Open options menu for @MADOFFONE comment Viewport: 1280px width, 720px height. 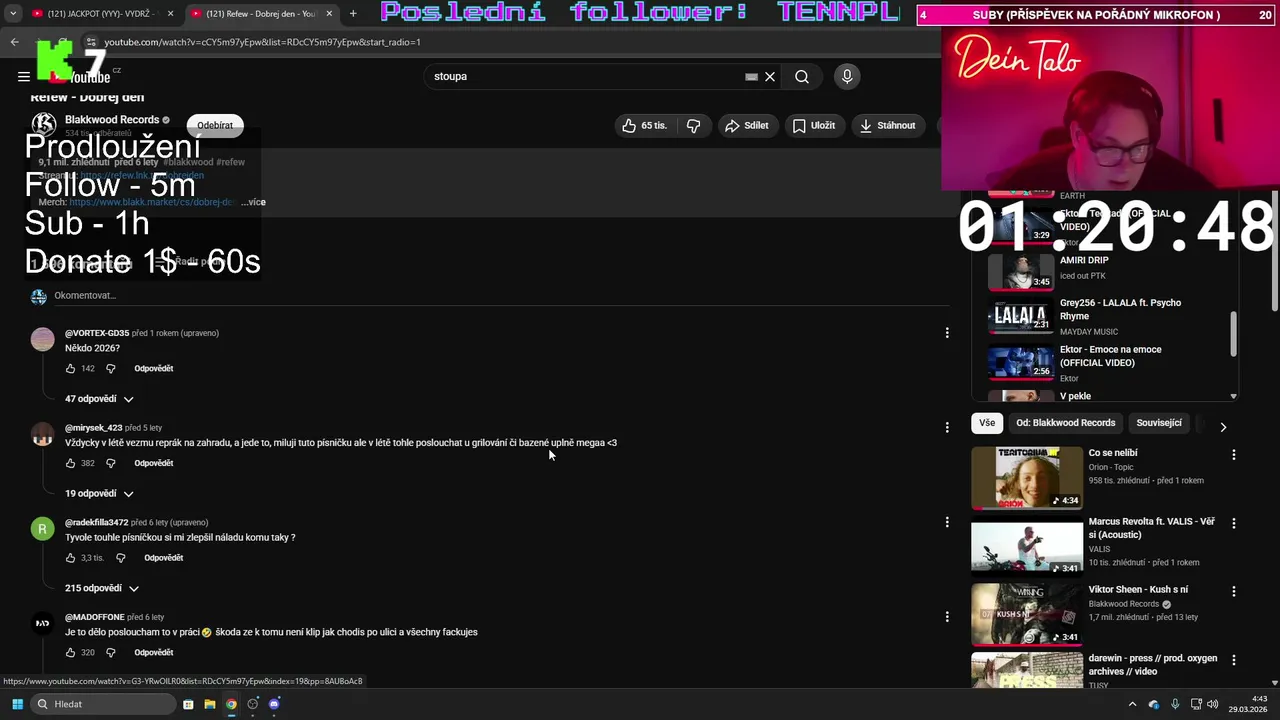tap(947, 617)
